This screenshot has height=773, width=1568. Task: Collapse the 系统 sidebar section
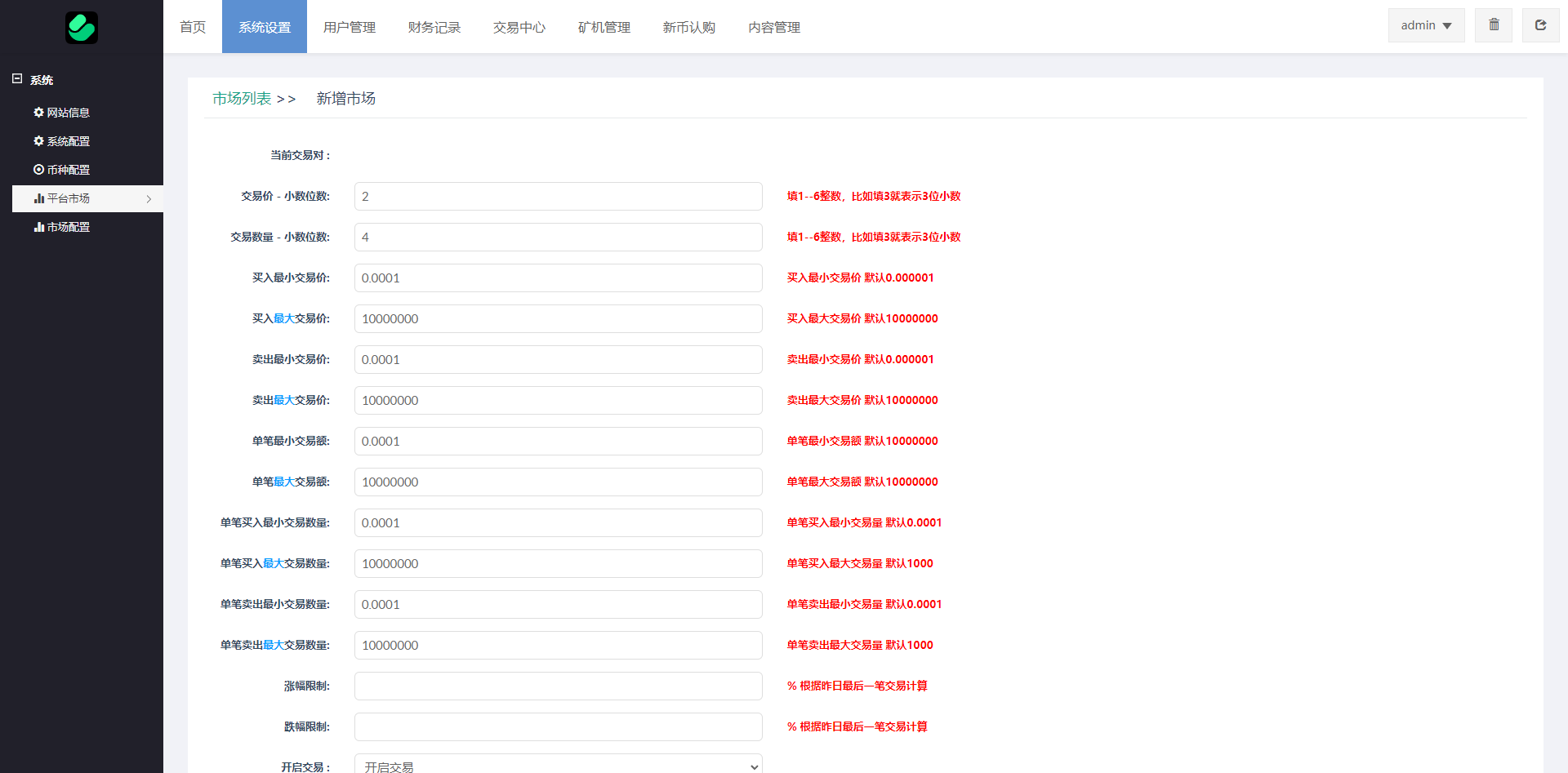[17, 79]
